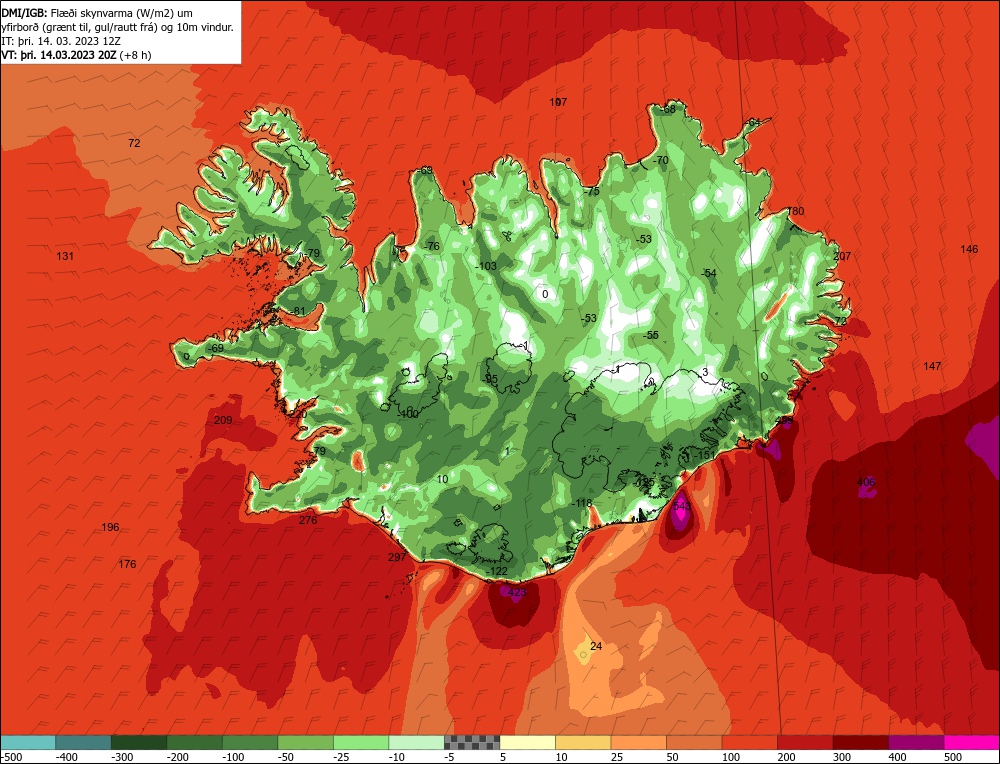Viewport: 1000px width, 764px height.
Task: Click the pale yellow legend swatch between 5 and 10
Action: pos(527,742)
